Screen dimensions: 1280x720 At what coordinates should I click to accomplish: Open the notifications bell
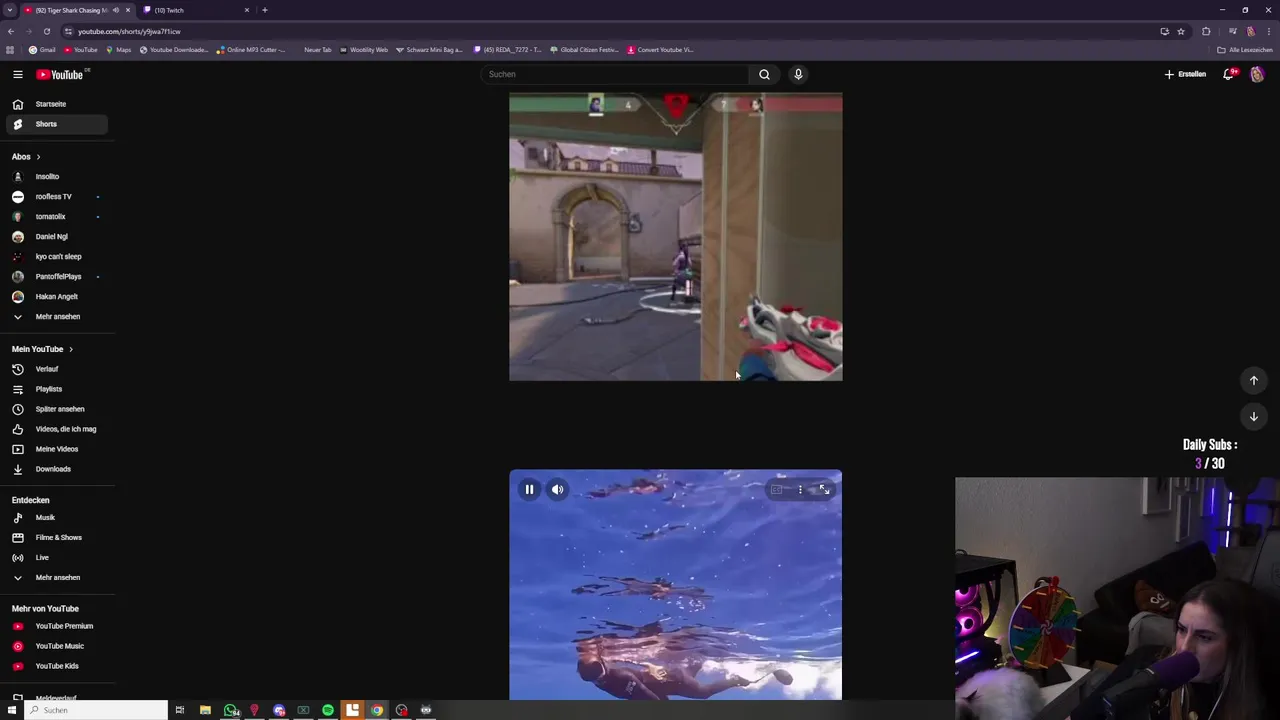click(1229, 74)
